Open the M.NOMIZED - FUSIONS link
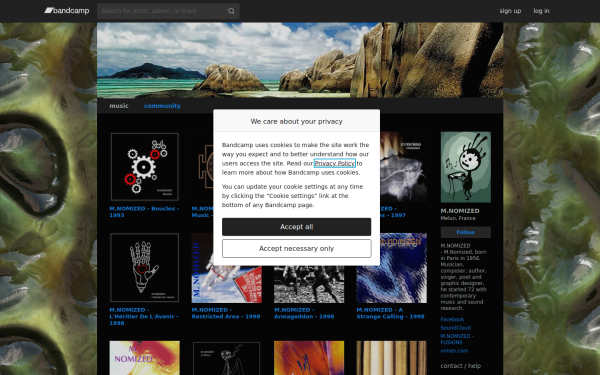The image size is (600, 375). [457, 339]
